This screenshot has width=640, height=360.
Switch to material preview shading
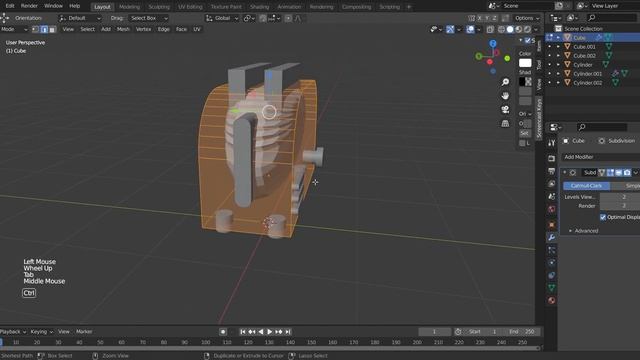click(x=518, y=29)
